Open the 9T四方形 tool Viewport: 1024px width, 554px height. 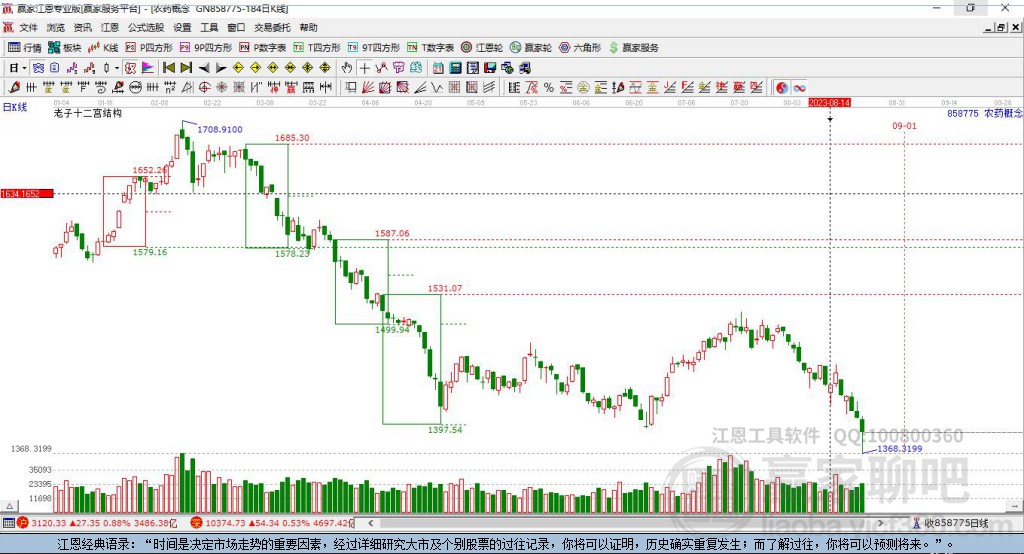[374, 48]
